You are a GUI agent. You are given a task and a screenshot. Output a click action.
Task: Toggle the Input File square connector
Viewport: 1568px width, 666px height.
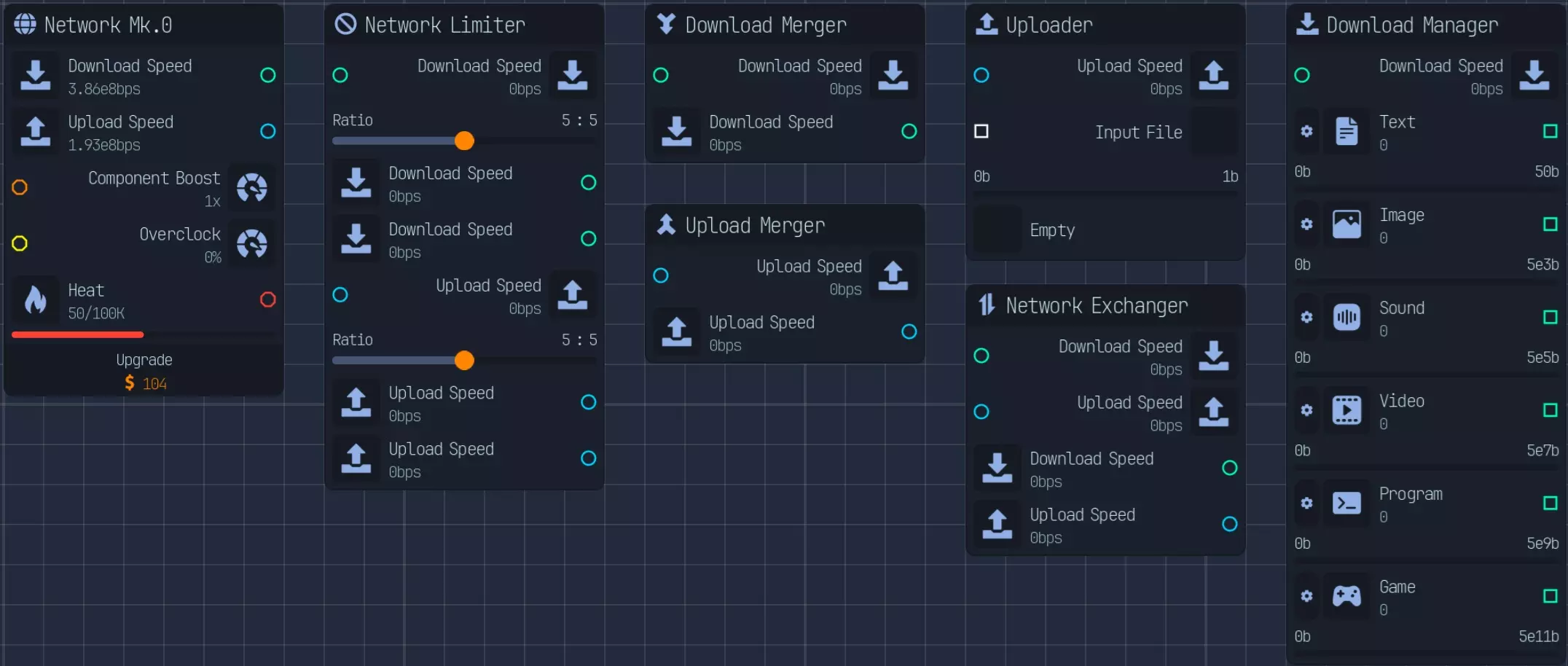point(981,131)
